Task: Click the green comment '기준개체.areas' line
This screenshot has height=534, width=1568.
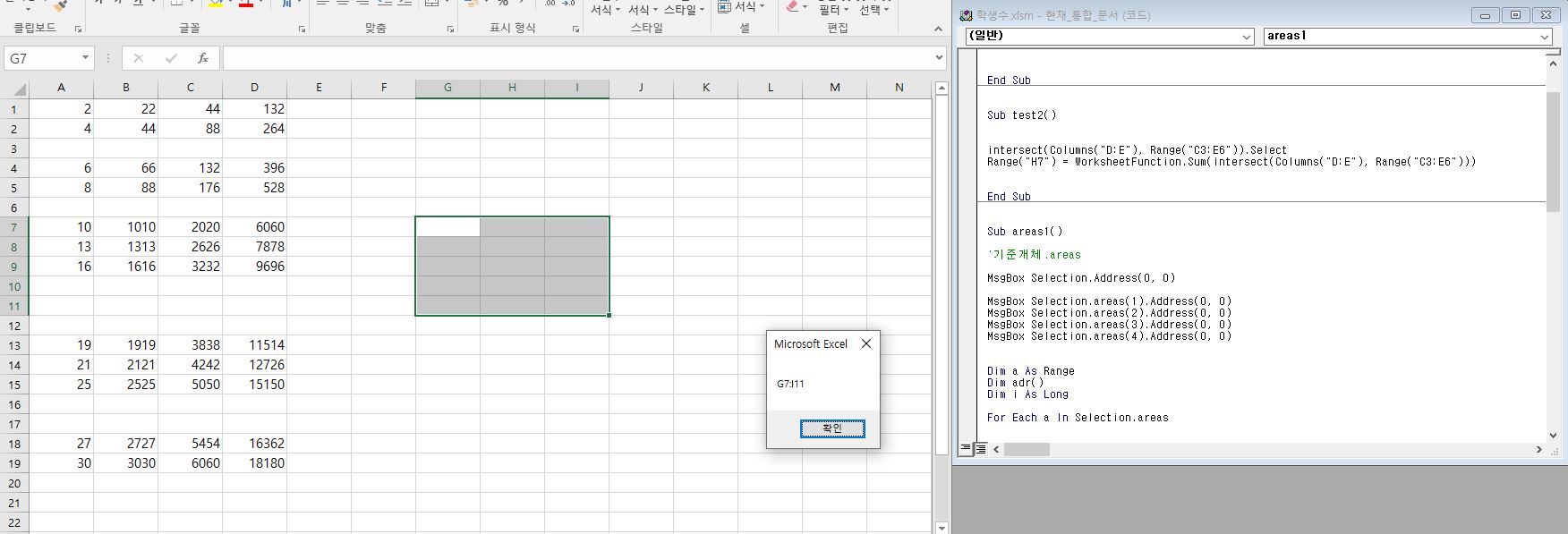Action: click(x=1034, y=255)
